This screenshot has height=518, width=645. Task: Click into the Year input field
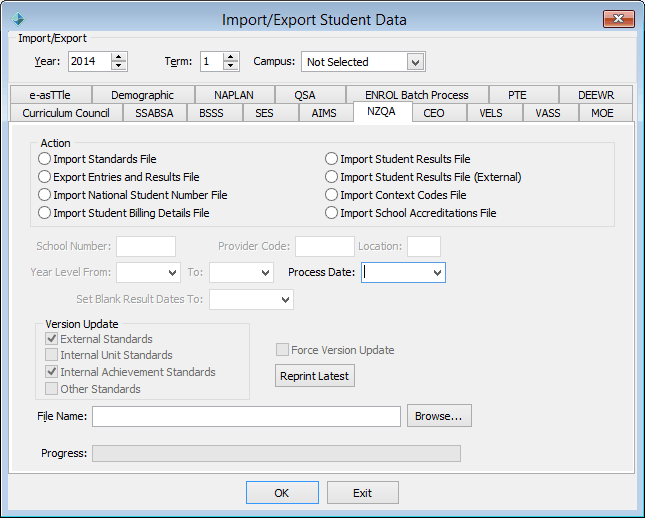[90, 61]
